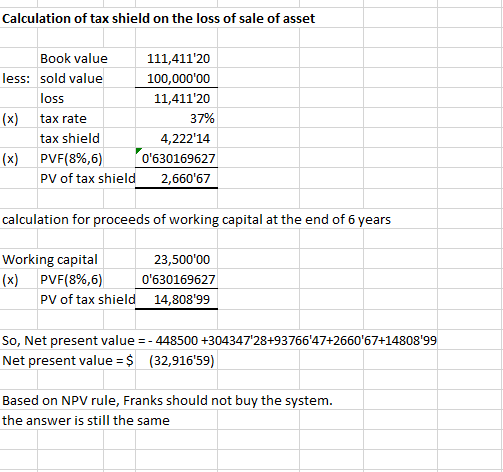Viewport: 503px width, 472px height.
Task: Select 0'630169627 value below 23,500'00
Action: [178, 280]
